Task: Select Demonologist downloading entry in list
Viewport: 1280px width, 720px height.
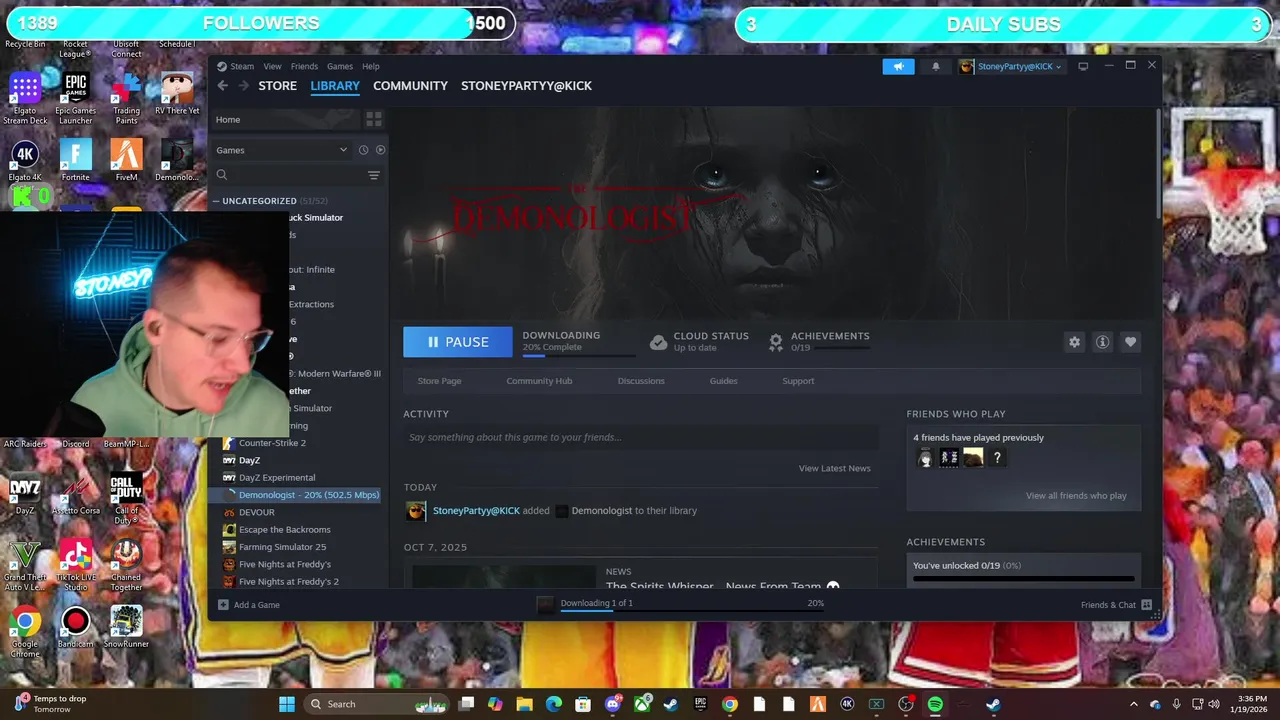Action: pos(300,495)
